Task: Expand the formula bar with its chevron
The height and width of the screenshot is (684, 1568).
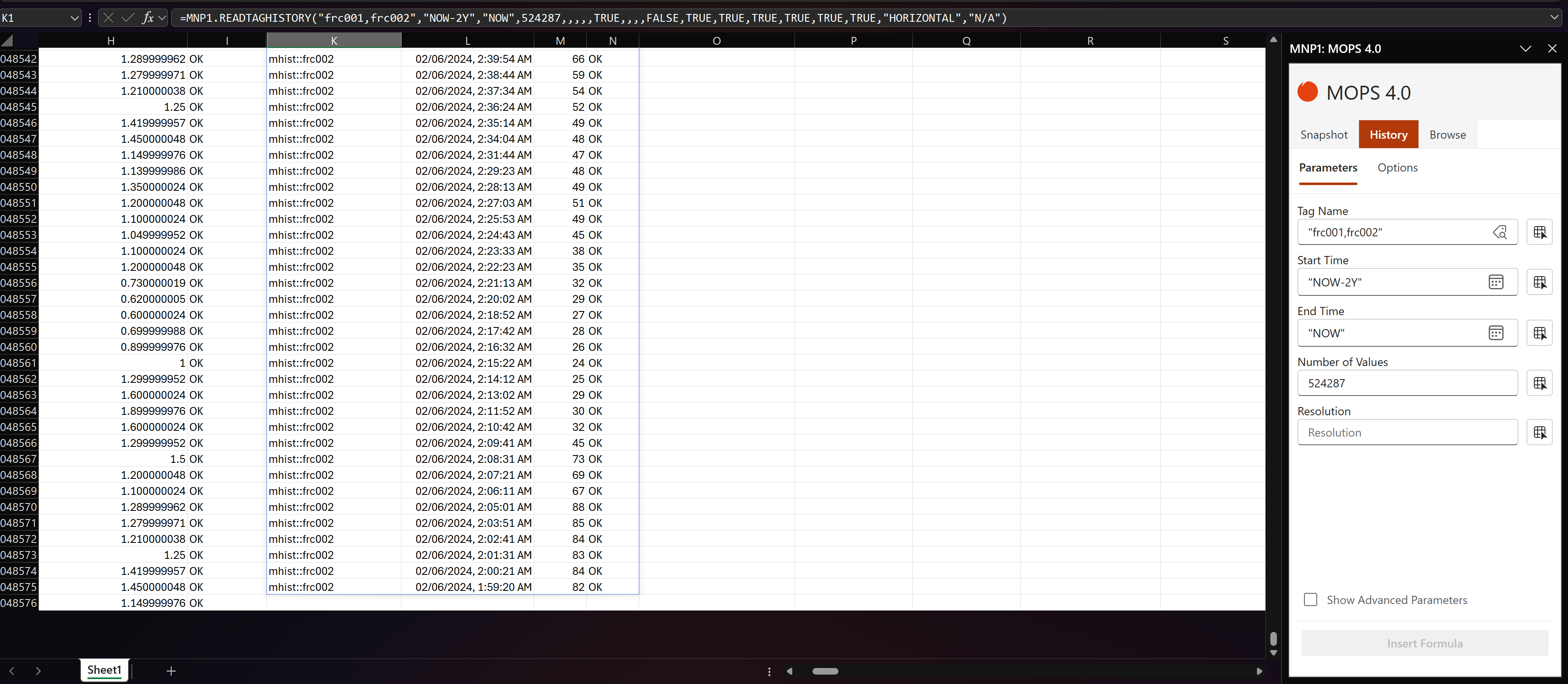Action: pos(1556,18)
